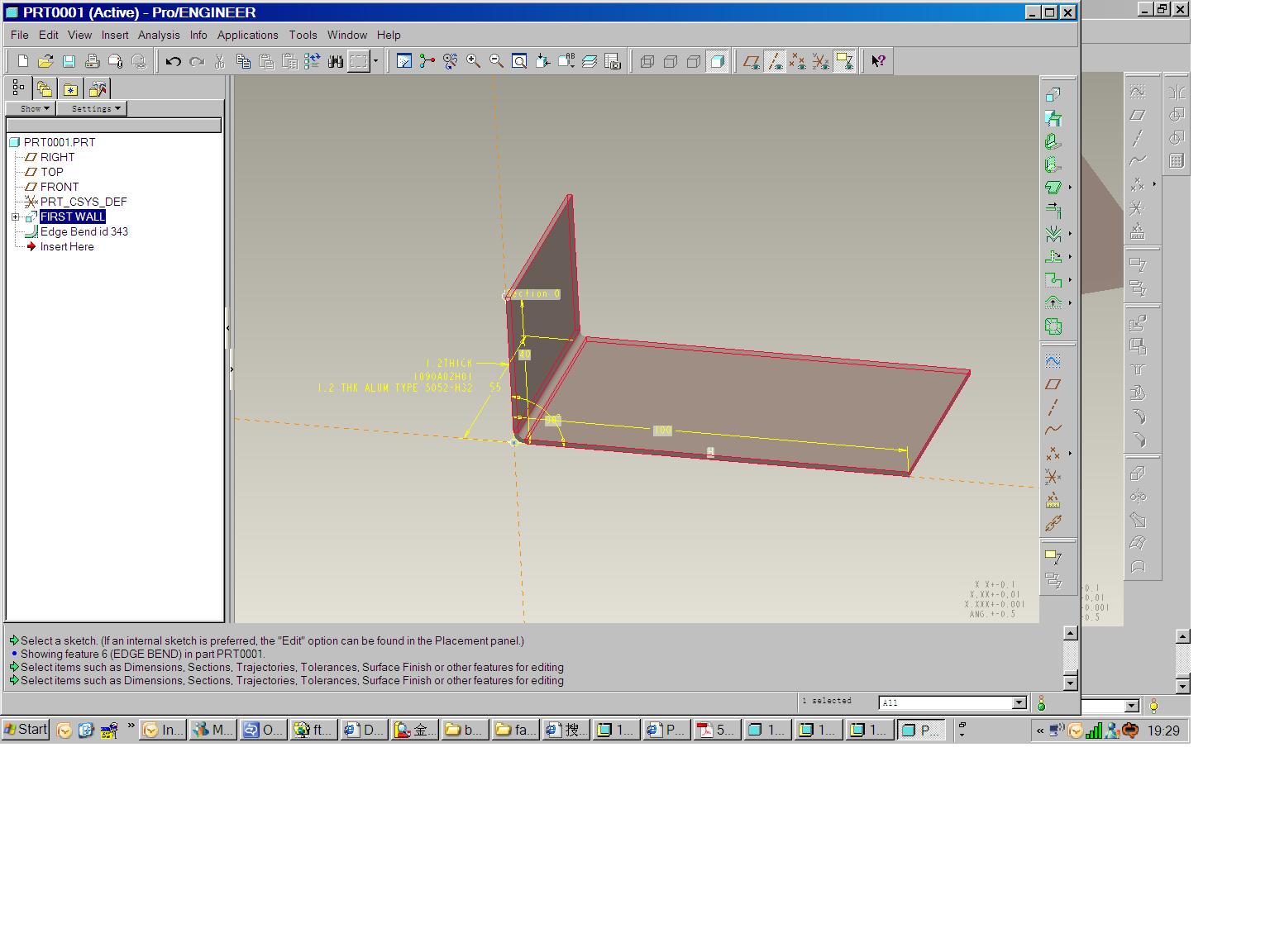
Task: Open the selection box dropdown arrow
Action: [x=375, y=61]
